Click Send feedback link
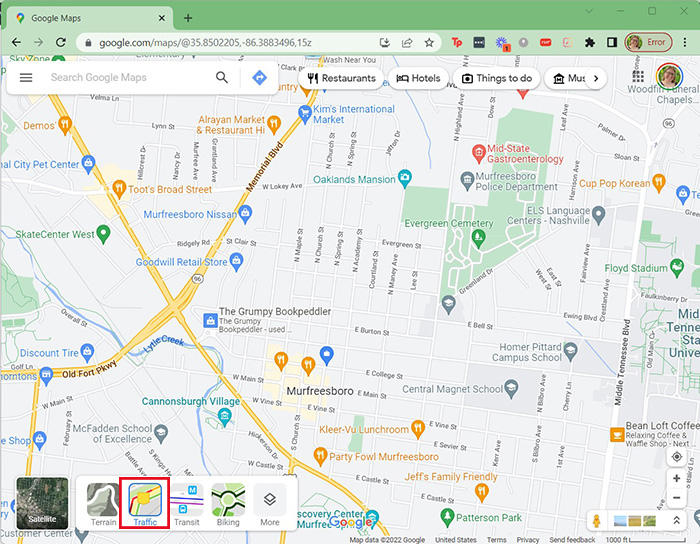 pos(572,540)
